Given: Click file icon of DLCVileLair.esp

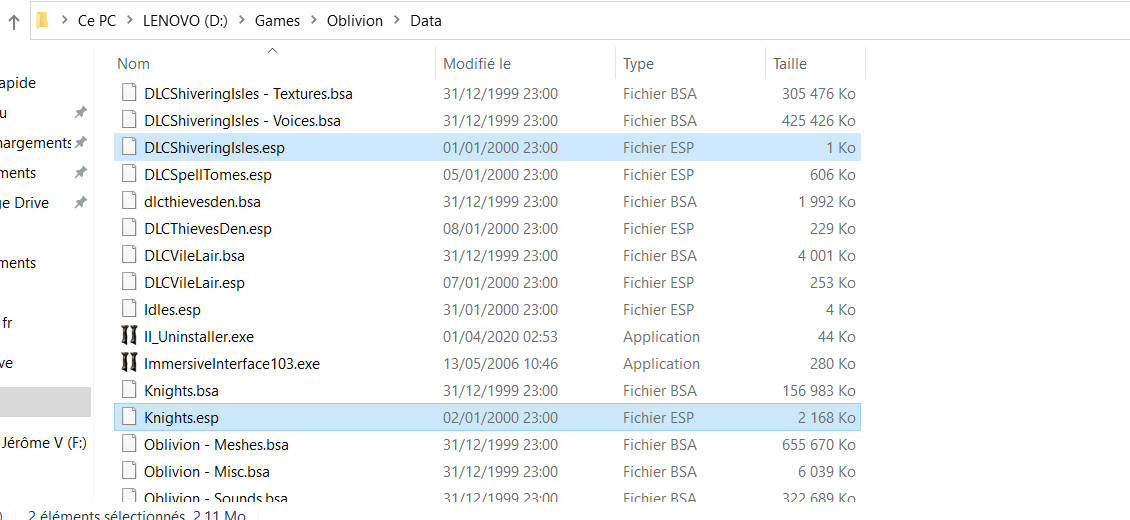Looking at the screenshot, I should tap(129, 282).
